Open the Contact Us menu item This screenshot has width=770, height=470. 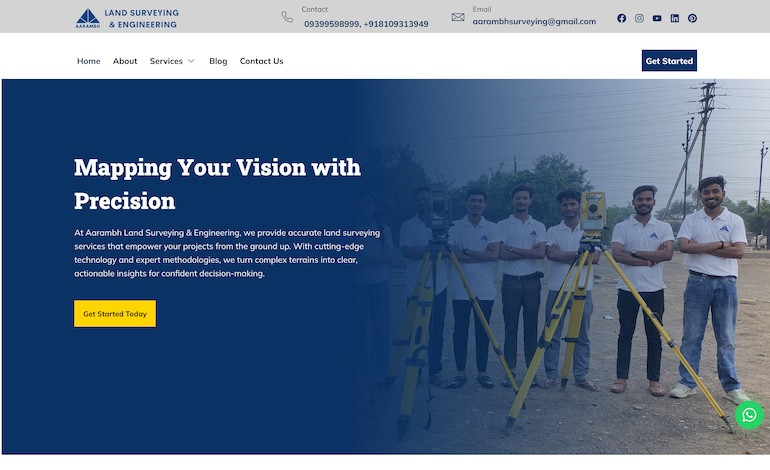coord(261,61)
